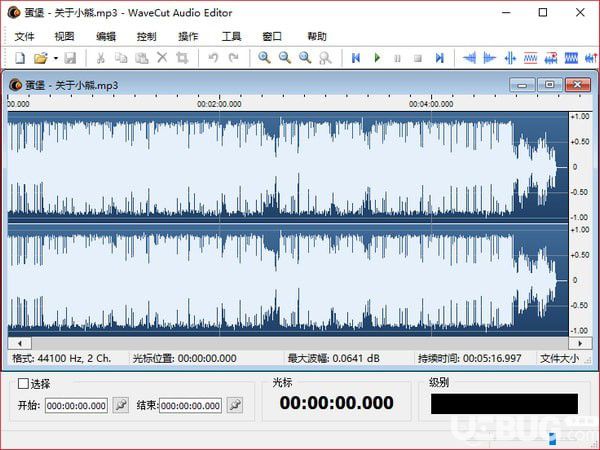
Task: Click the Paste clipboard icon
Action: [x=142, y=58]
